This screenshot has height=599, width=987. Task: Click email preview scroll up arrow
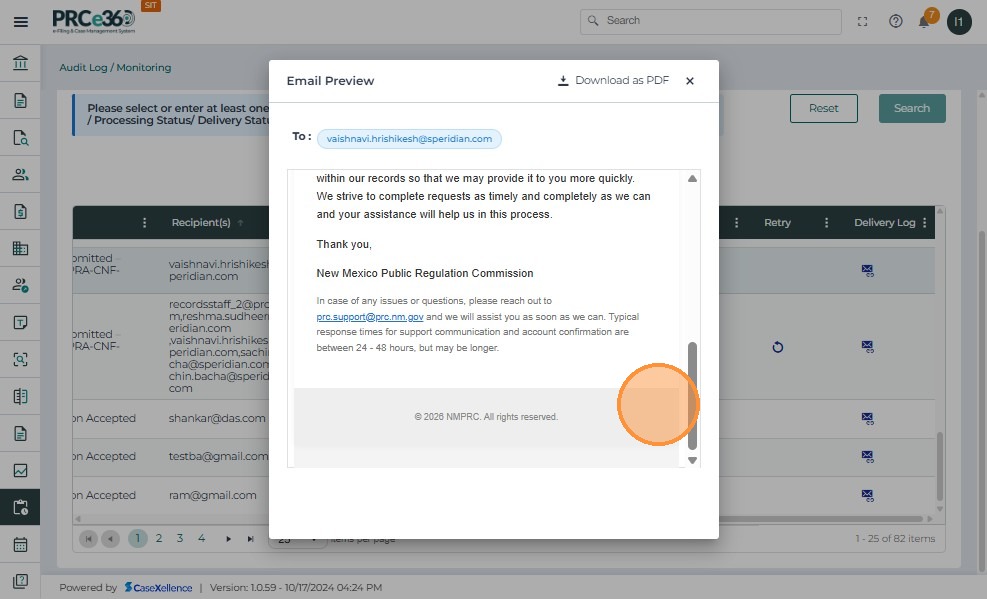point(692,179)
